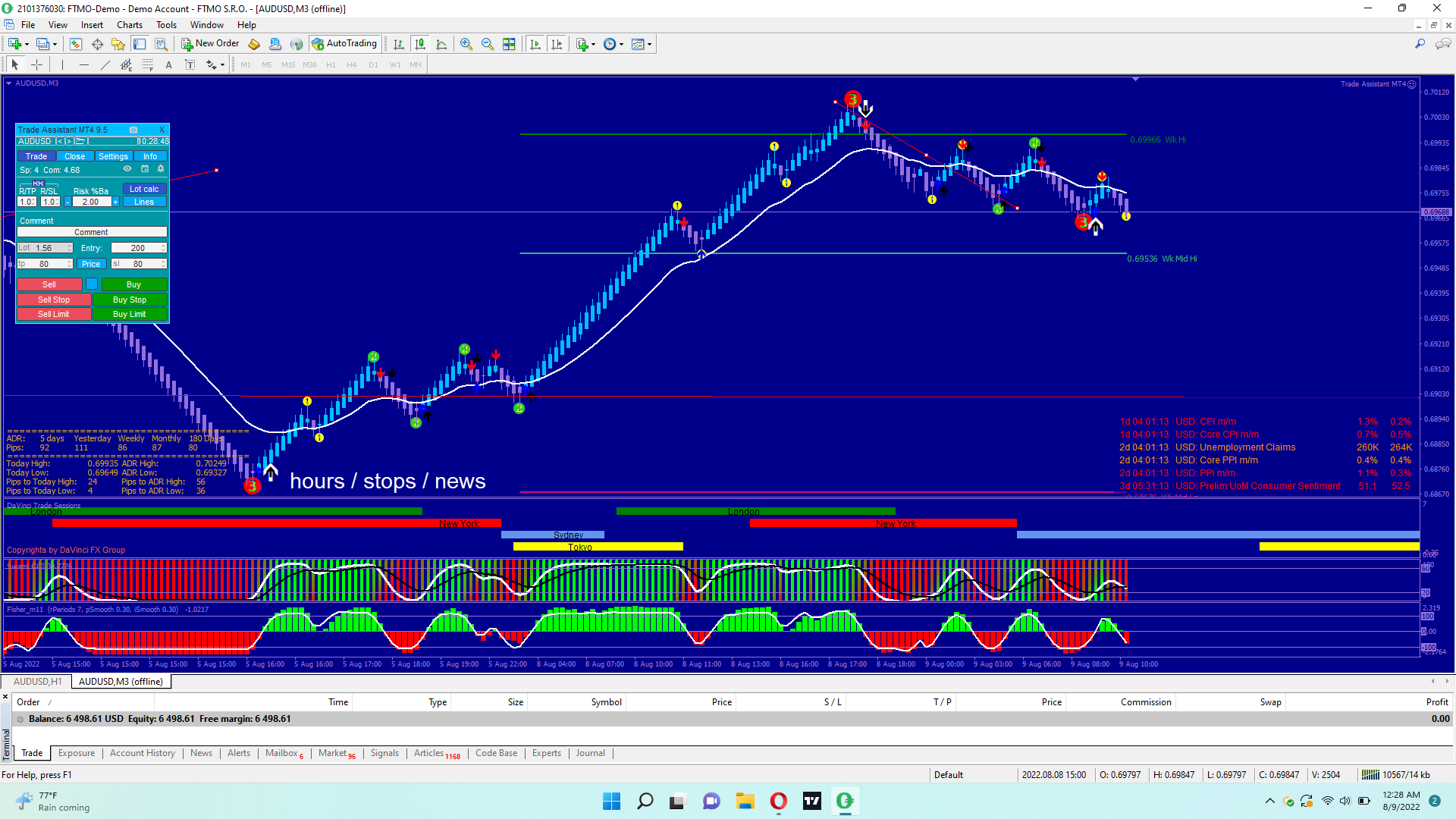Open the new chart dropdown arrow
1456x819 pixels.
[x=27, y=45]
